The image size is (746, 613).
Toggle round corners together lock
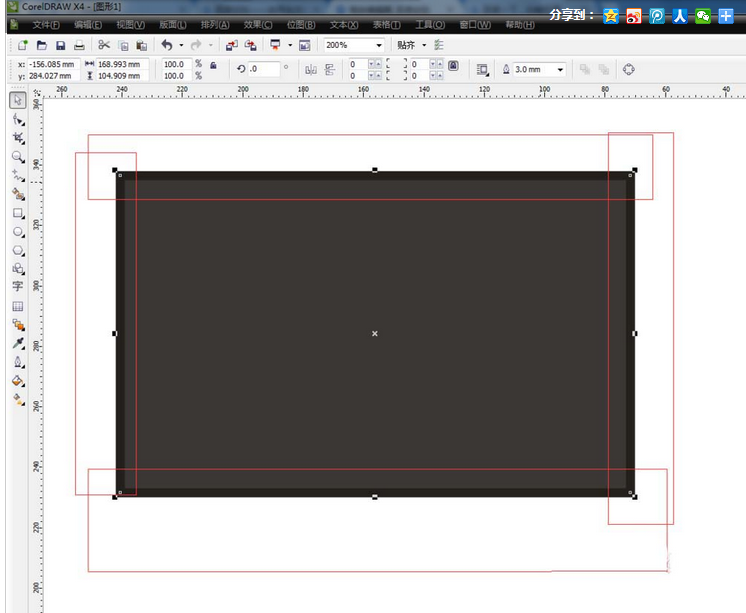(453, 66)
